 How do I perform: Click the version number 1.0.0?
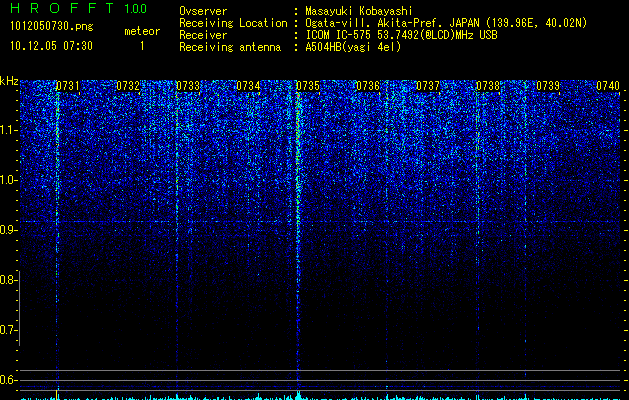(x=136, y=8)
